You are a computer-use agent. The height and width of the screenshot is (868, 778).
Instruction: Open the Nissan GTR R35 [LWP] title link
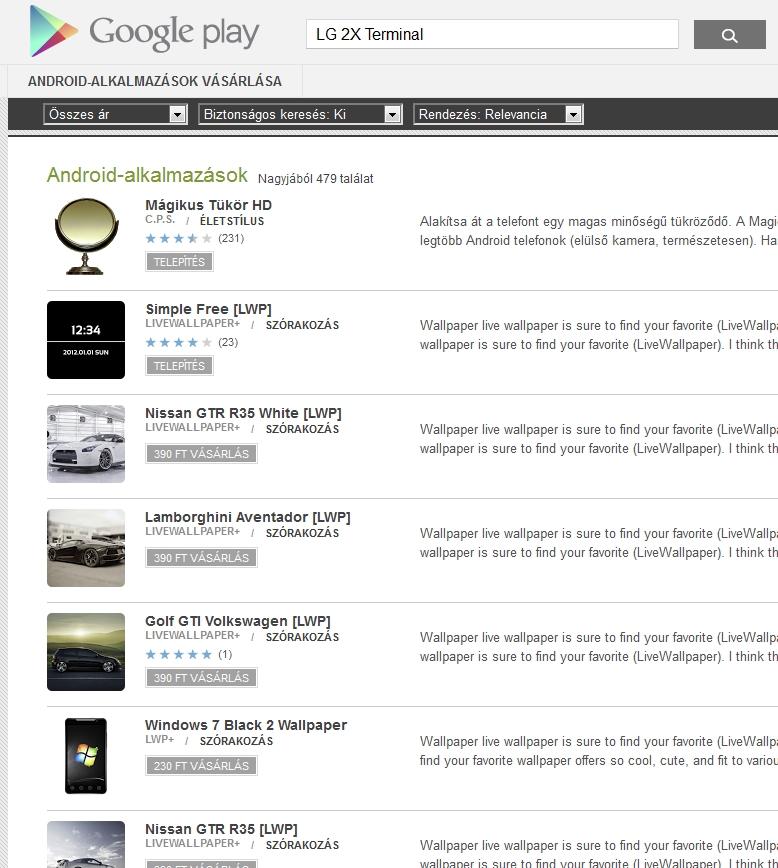pyautogui.click(x=221, y=829)
